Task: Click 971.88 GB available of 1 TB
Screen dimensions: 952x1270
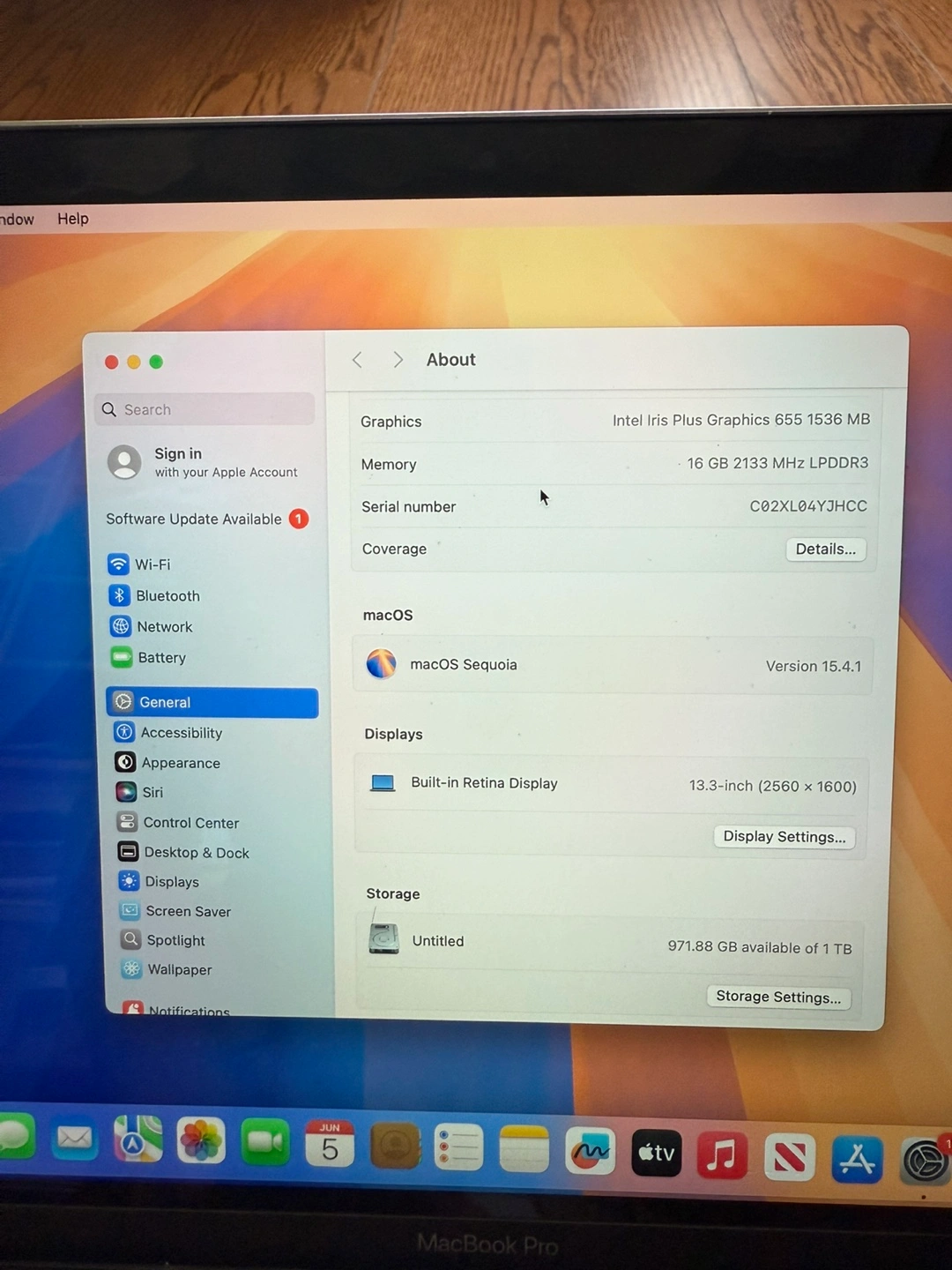Action: [760, 947]
